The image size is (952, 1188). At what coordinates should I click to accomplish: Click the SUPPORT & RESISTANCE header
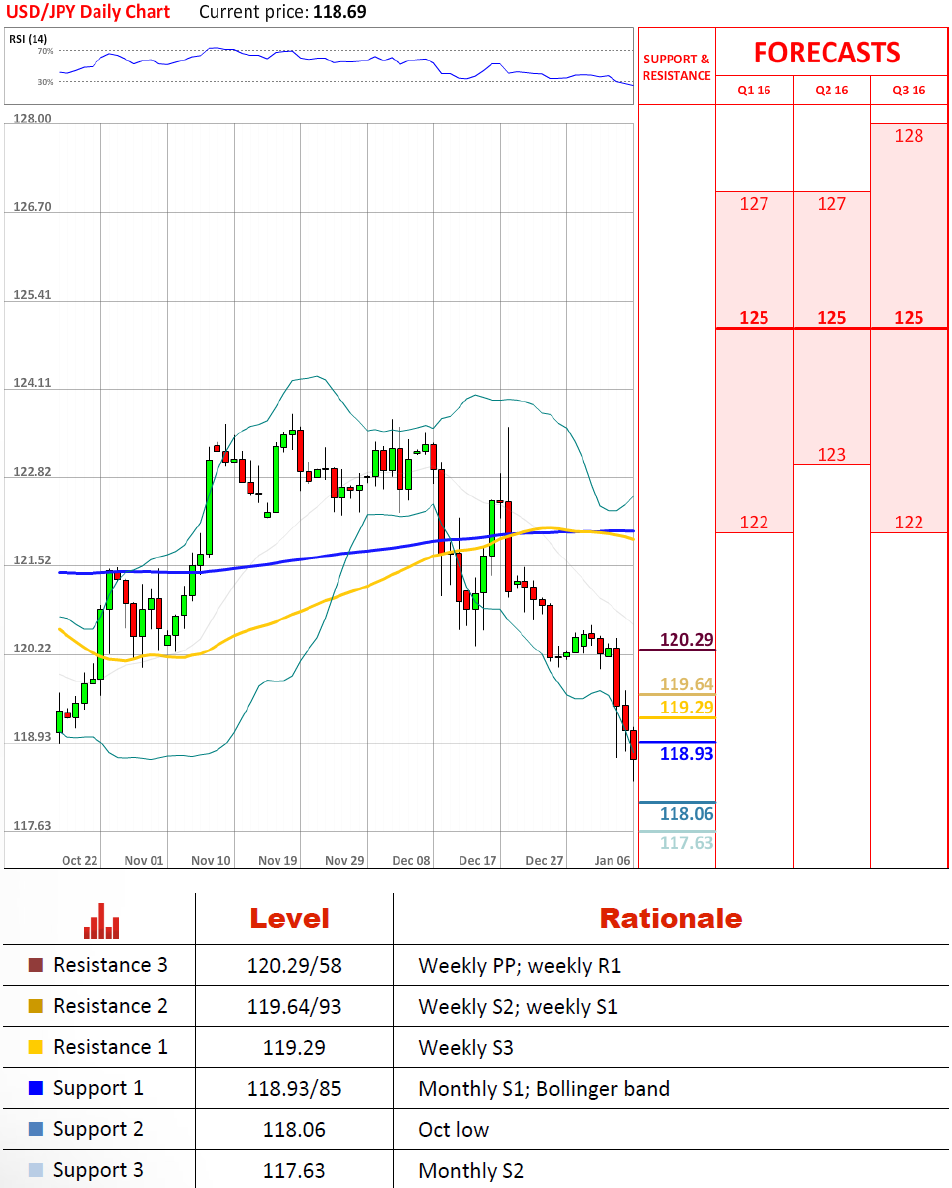(676, 67)
